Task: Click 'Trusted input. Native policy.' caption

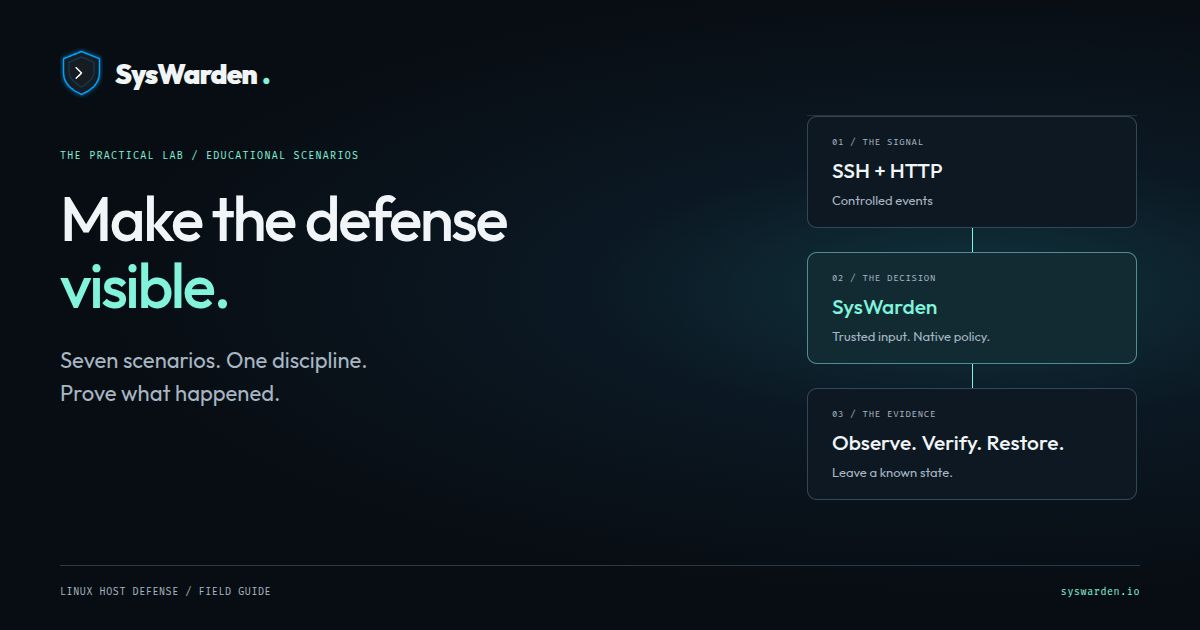Action: 911,337
